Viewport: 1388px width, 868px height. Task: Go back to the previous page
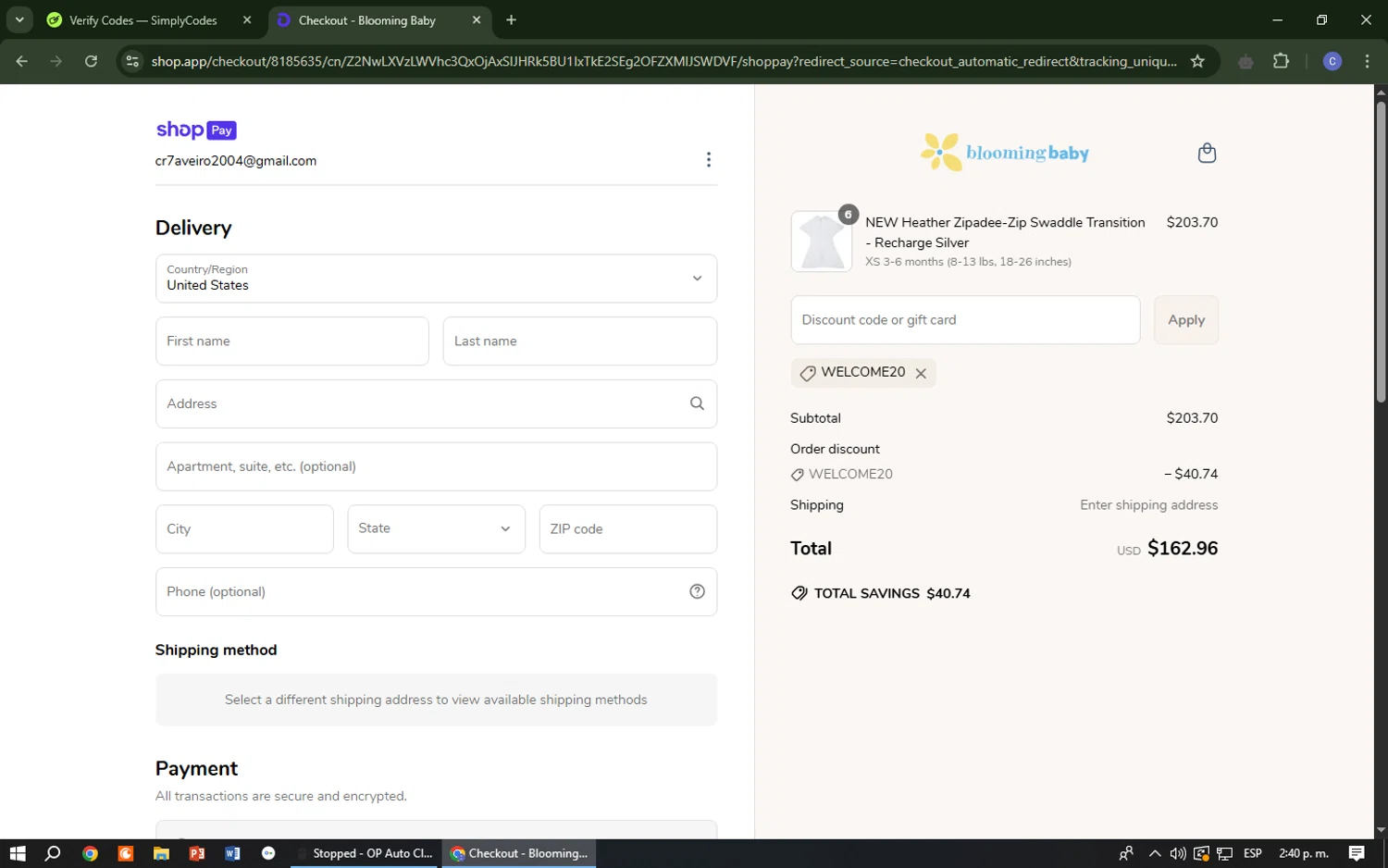(x=21, y=61)
